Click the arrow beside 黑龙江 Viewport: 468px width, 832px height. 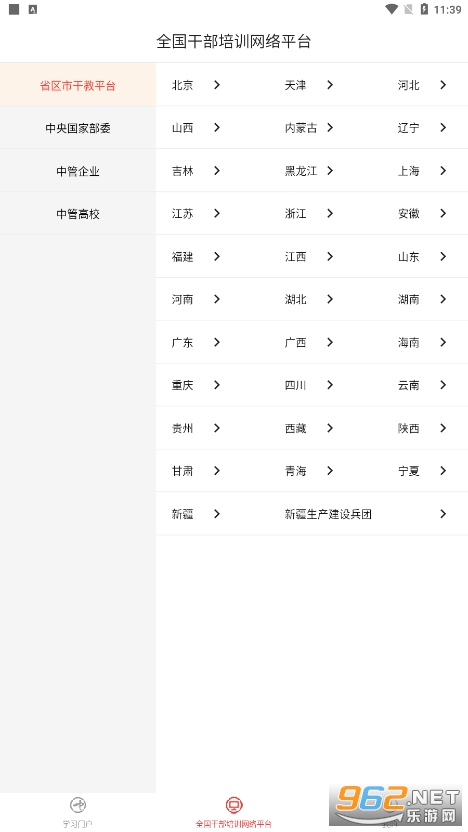click(x=330, y=171)
